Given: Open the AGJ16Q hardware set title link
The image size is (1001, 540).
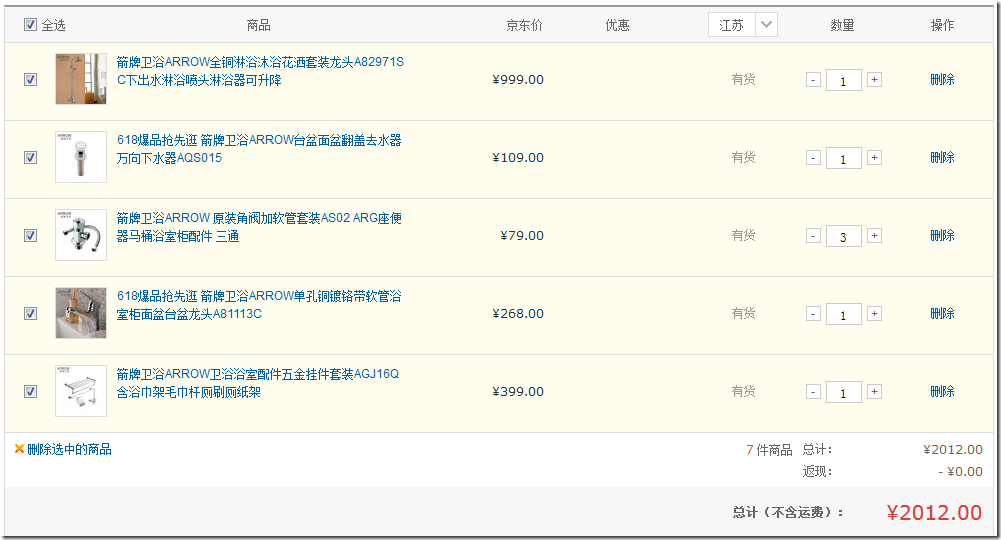Looking at the screenshot, I should pos(257,383).
